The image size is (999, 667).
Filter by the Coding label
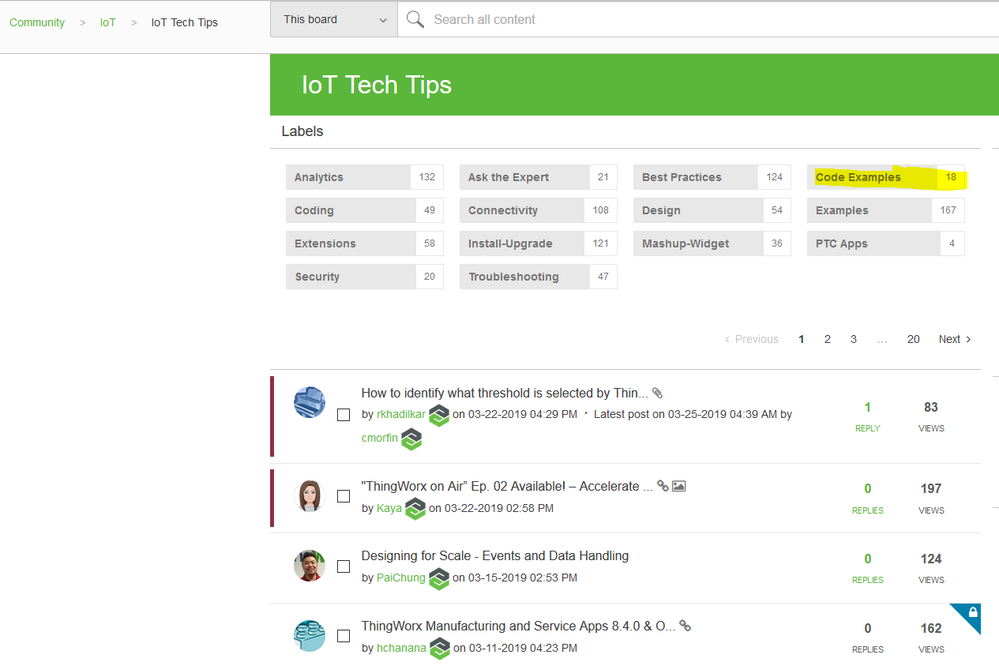[364, 210]
